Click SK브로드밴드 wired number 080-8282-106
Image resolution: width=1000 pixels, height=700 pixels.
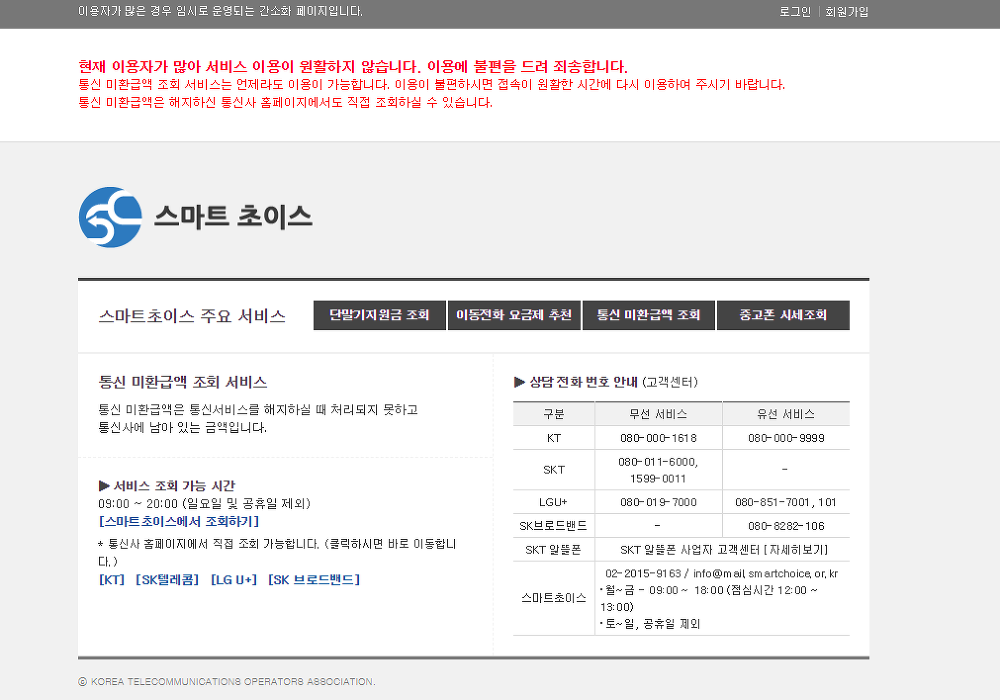(x=786, y=526)
